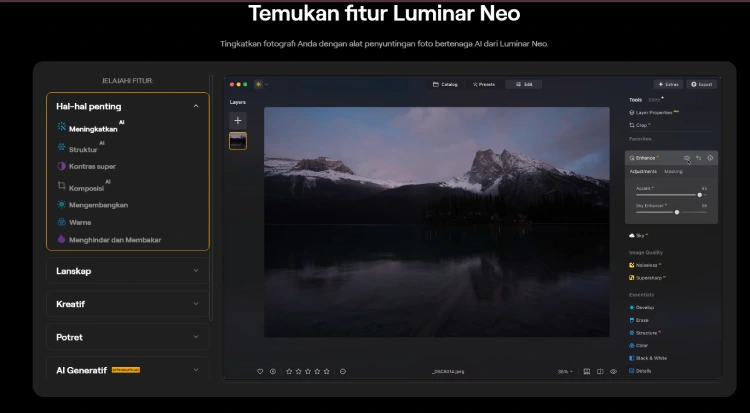Open the Masking tab in Enhance
Viewport: 750px width, 413px height.
673,171
